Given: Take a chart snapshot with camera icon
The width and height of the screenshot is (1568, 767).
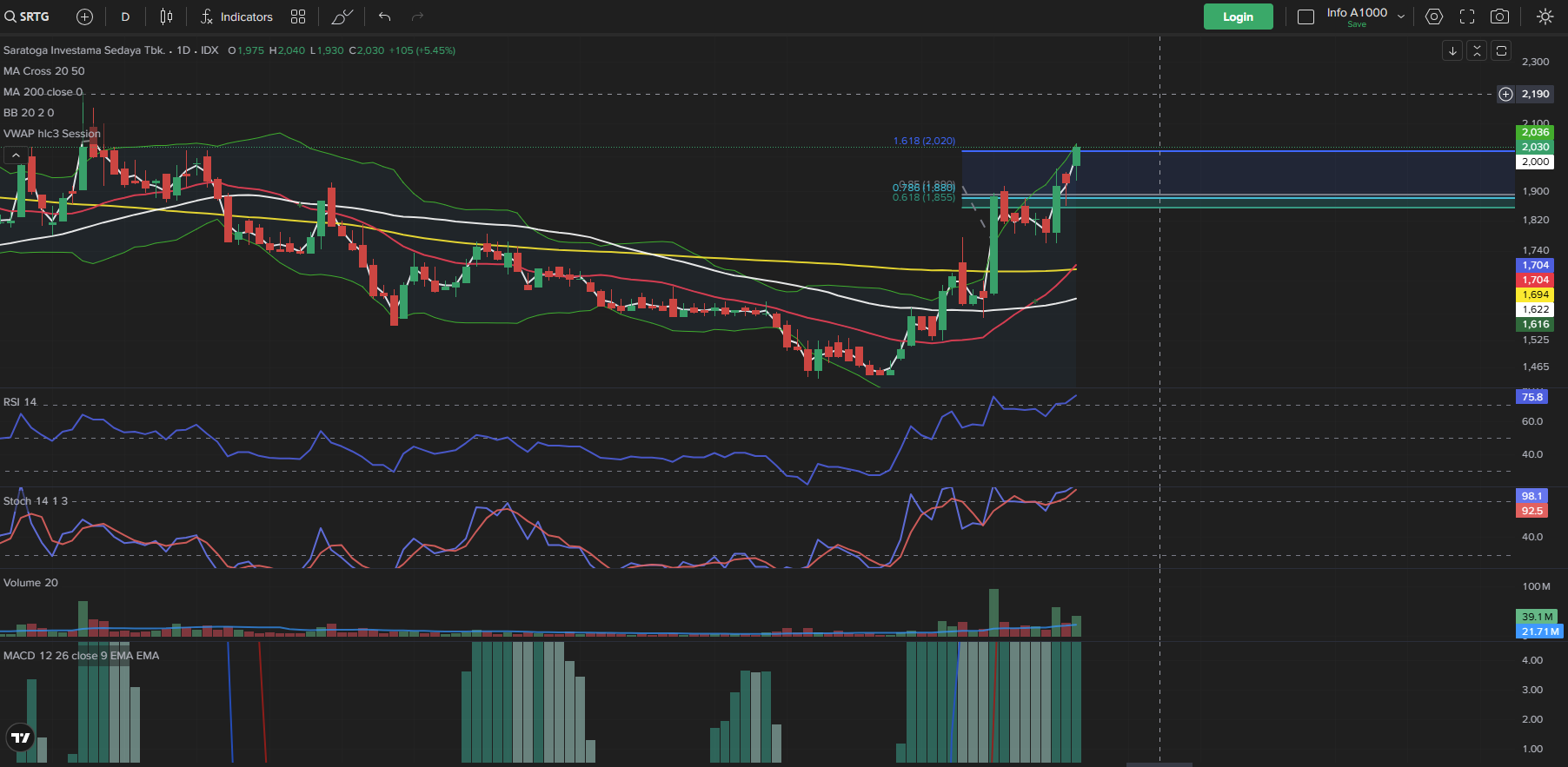Looking at the screenshot, I should (x=1499, y=17).
